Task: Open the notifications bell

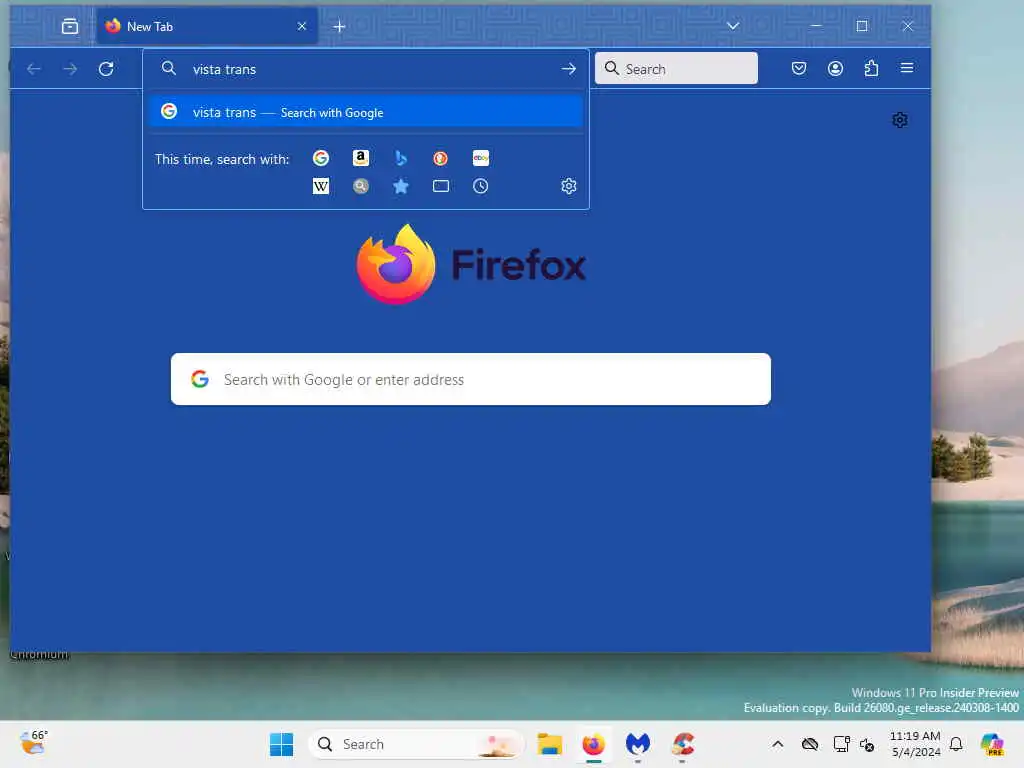Action: coord(956,744)
